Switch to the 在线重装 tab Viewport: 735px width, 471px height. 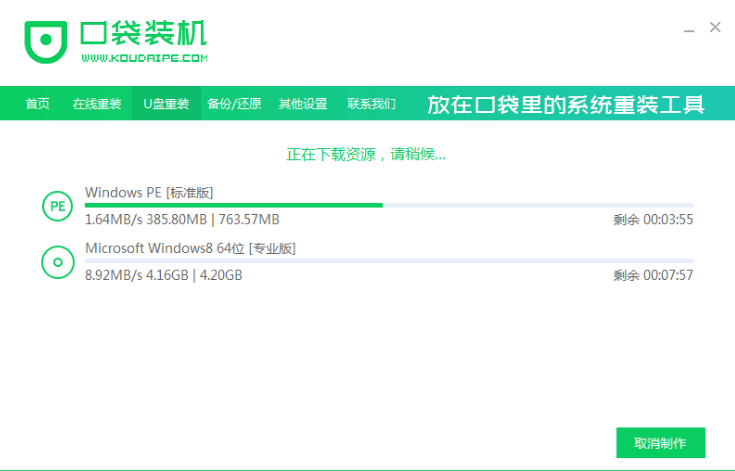tap(97, 104)
